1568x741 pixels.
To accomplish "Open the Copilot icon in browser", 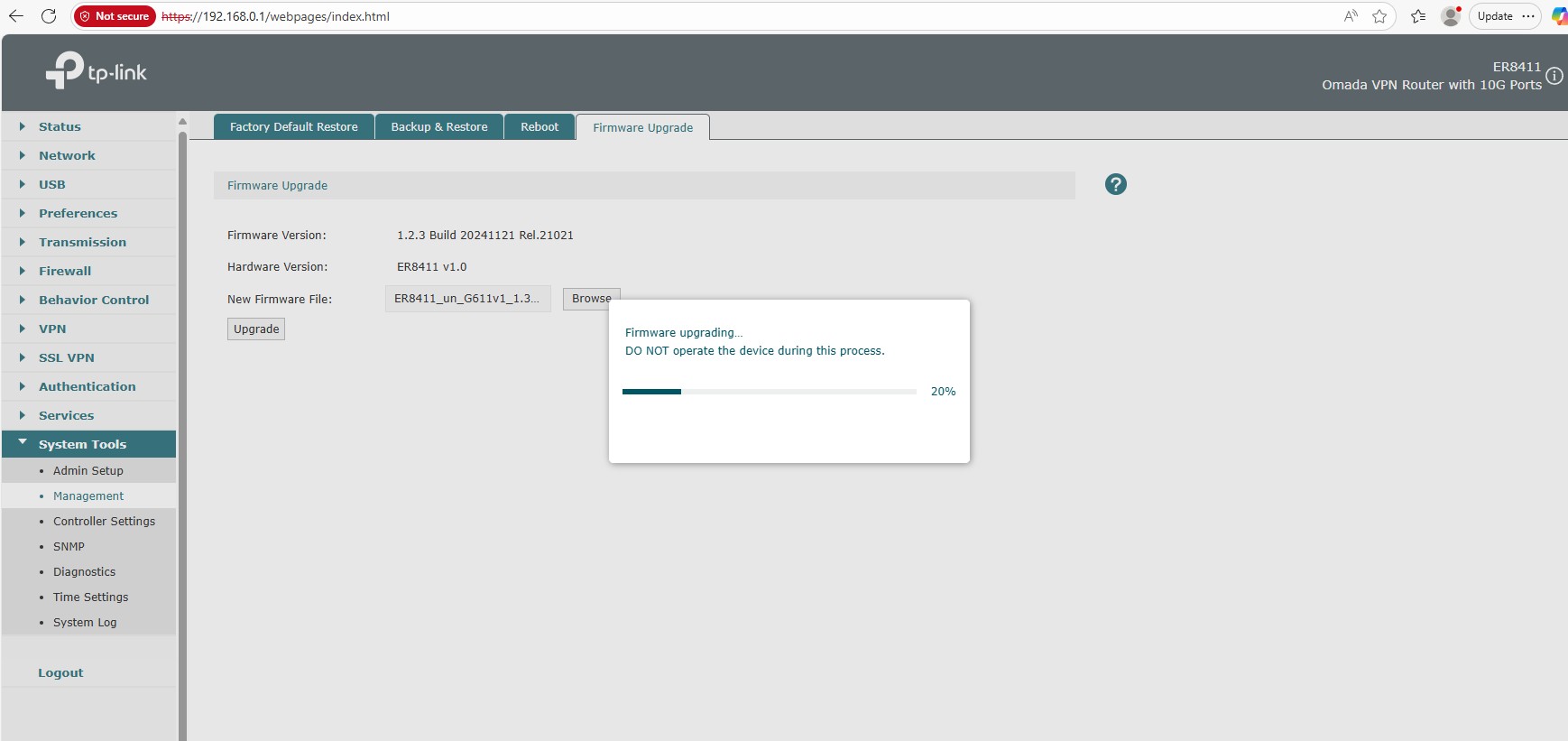I will point(1558,16).
